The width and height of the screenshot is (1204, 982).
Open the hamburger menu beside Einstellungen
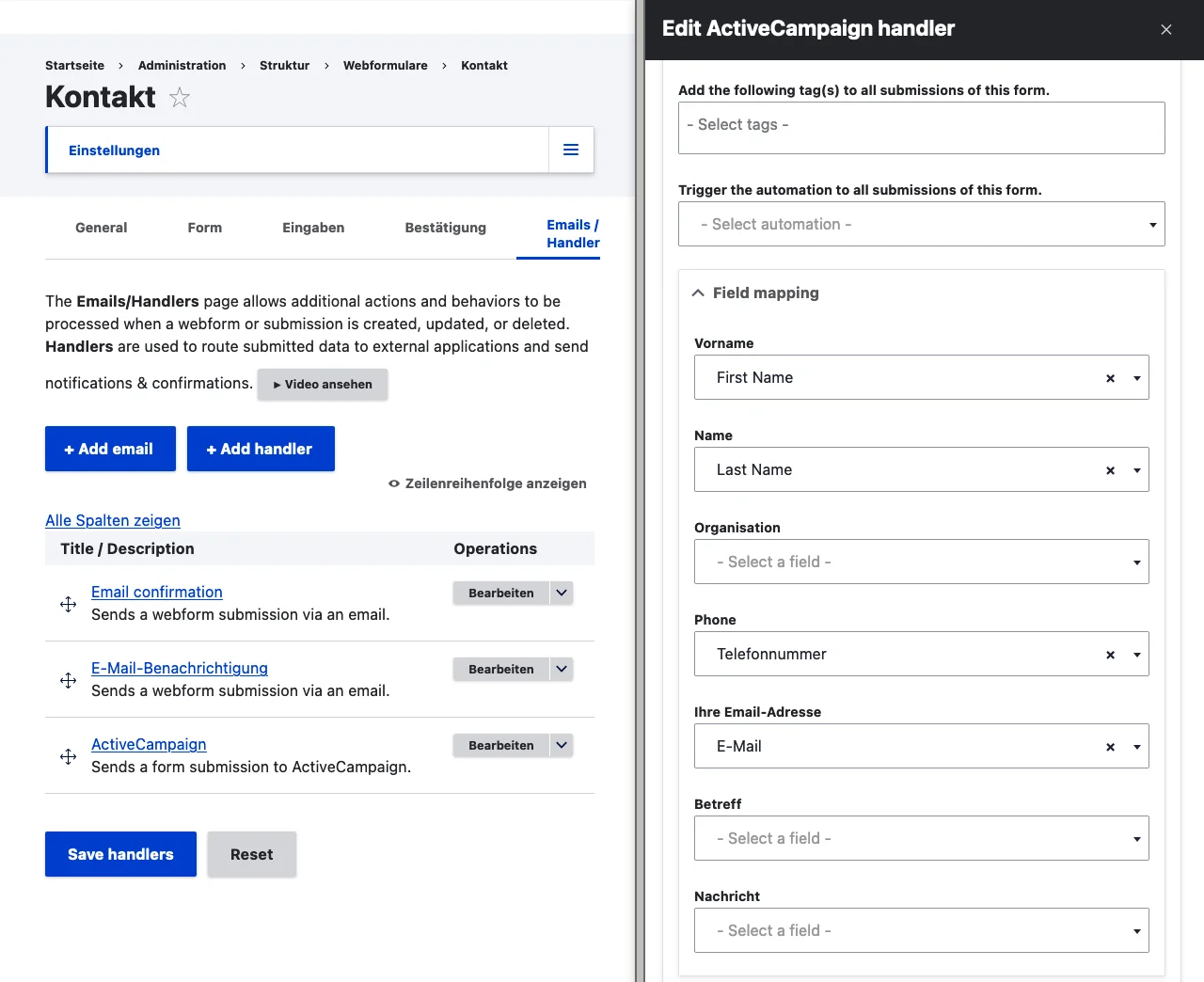tap(571, 150)
